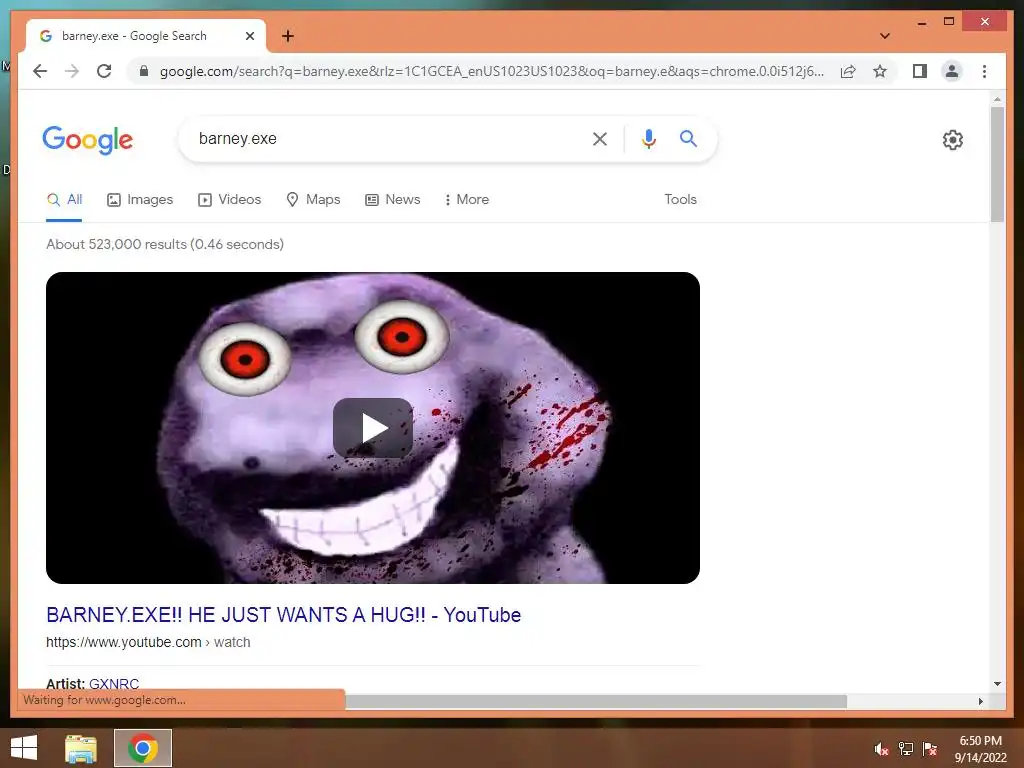Screen dimensions: 1024x768
Task: Submit search with the magnifier icon
Action: tap(688, 138)
